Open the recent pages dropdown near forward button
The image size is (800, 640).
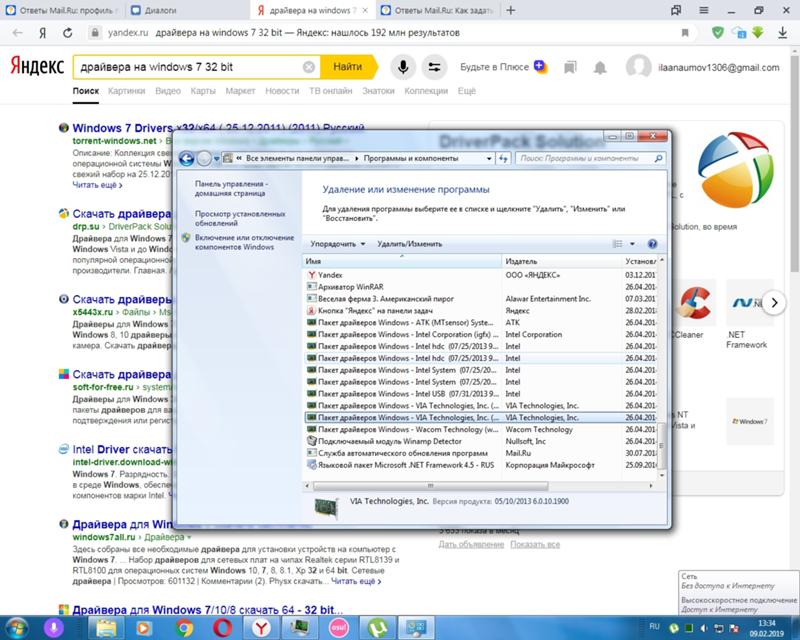(217, 159)
